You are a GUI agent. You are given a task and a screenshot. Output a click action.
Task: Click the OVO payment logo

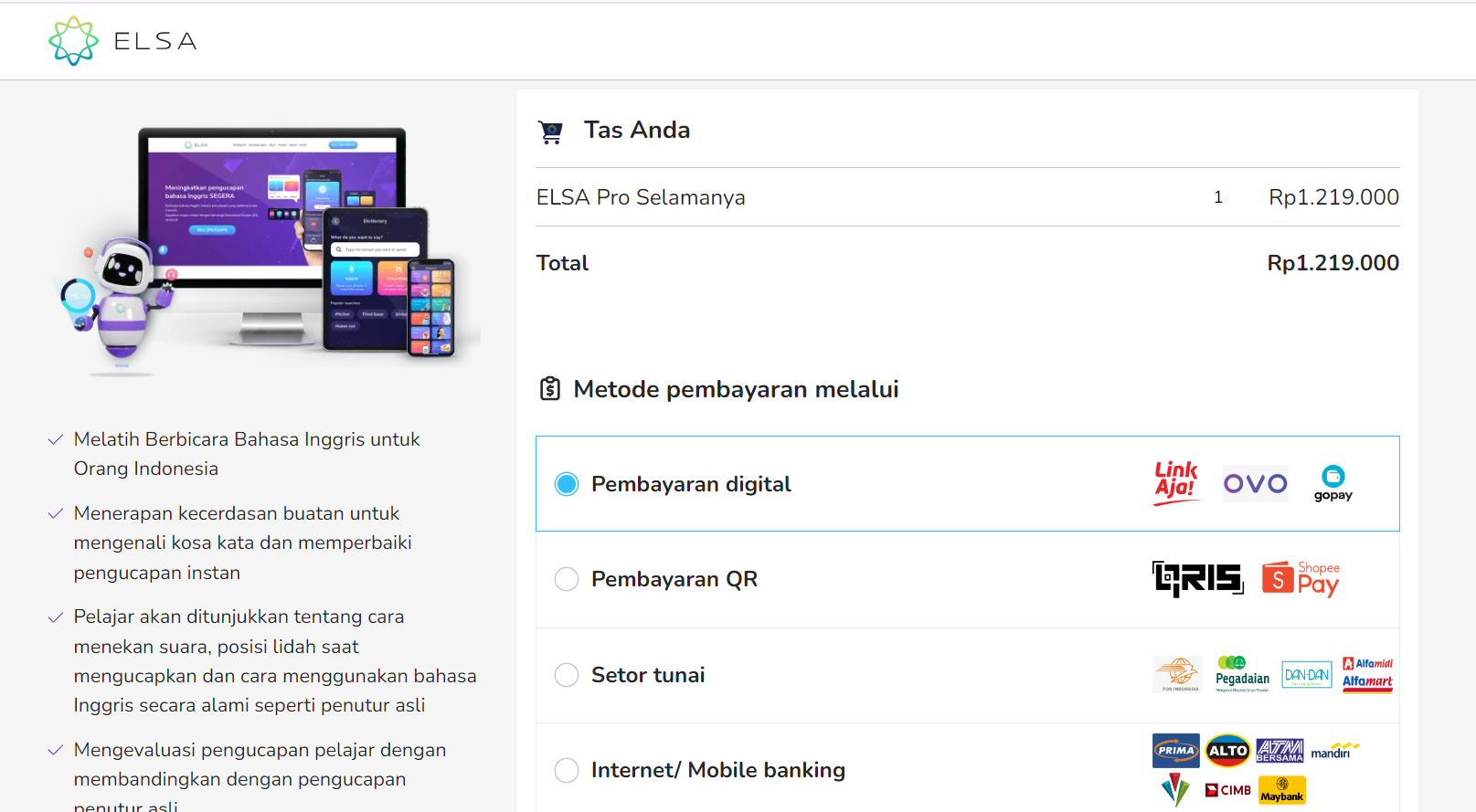tap(1255, 483)
